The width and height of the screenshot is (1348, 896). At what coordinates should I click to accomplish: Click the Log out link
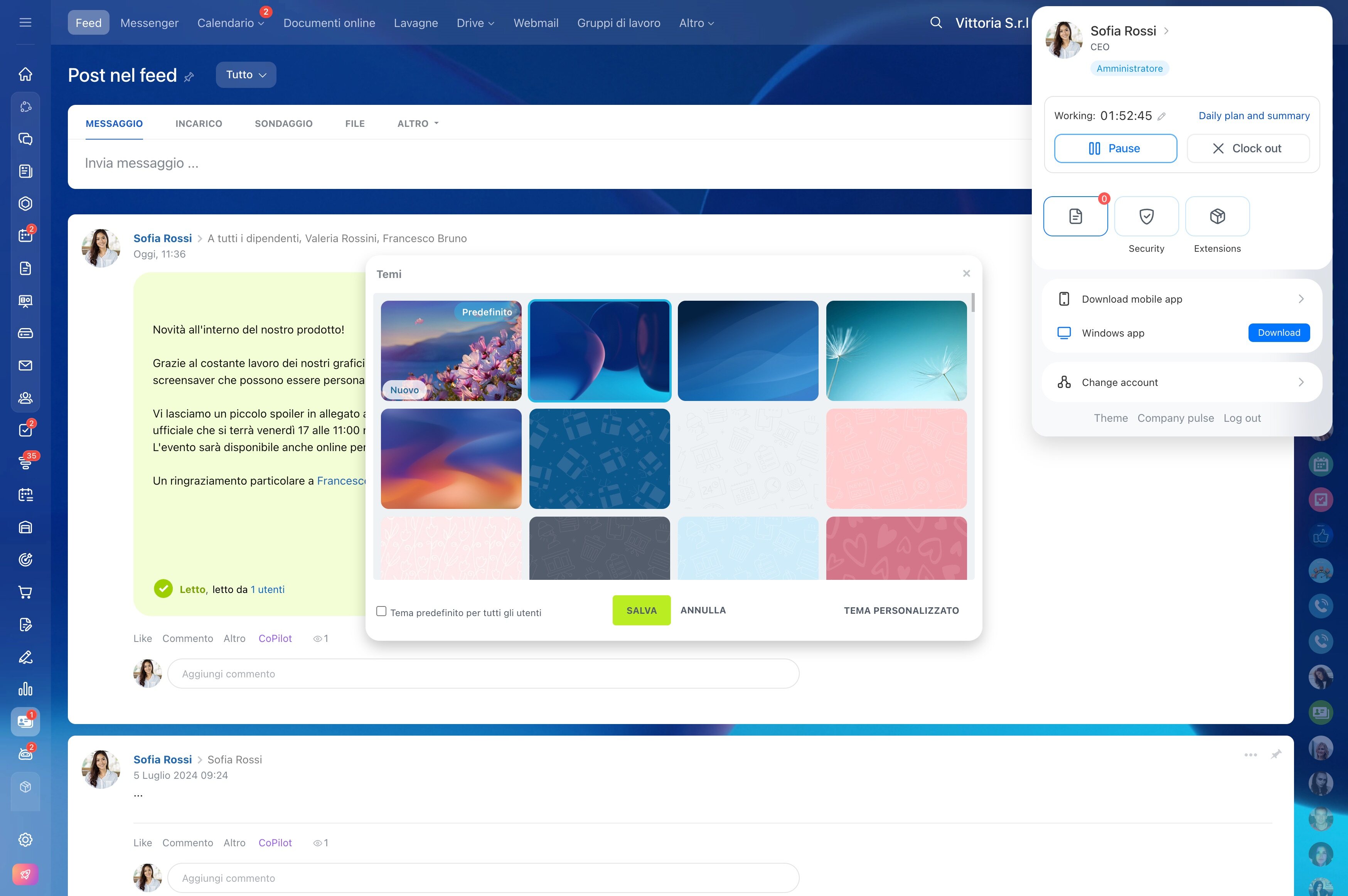click(x=1242, y=418)
